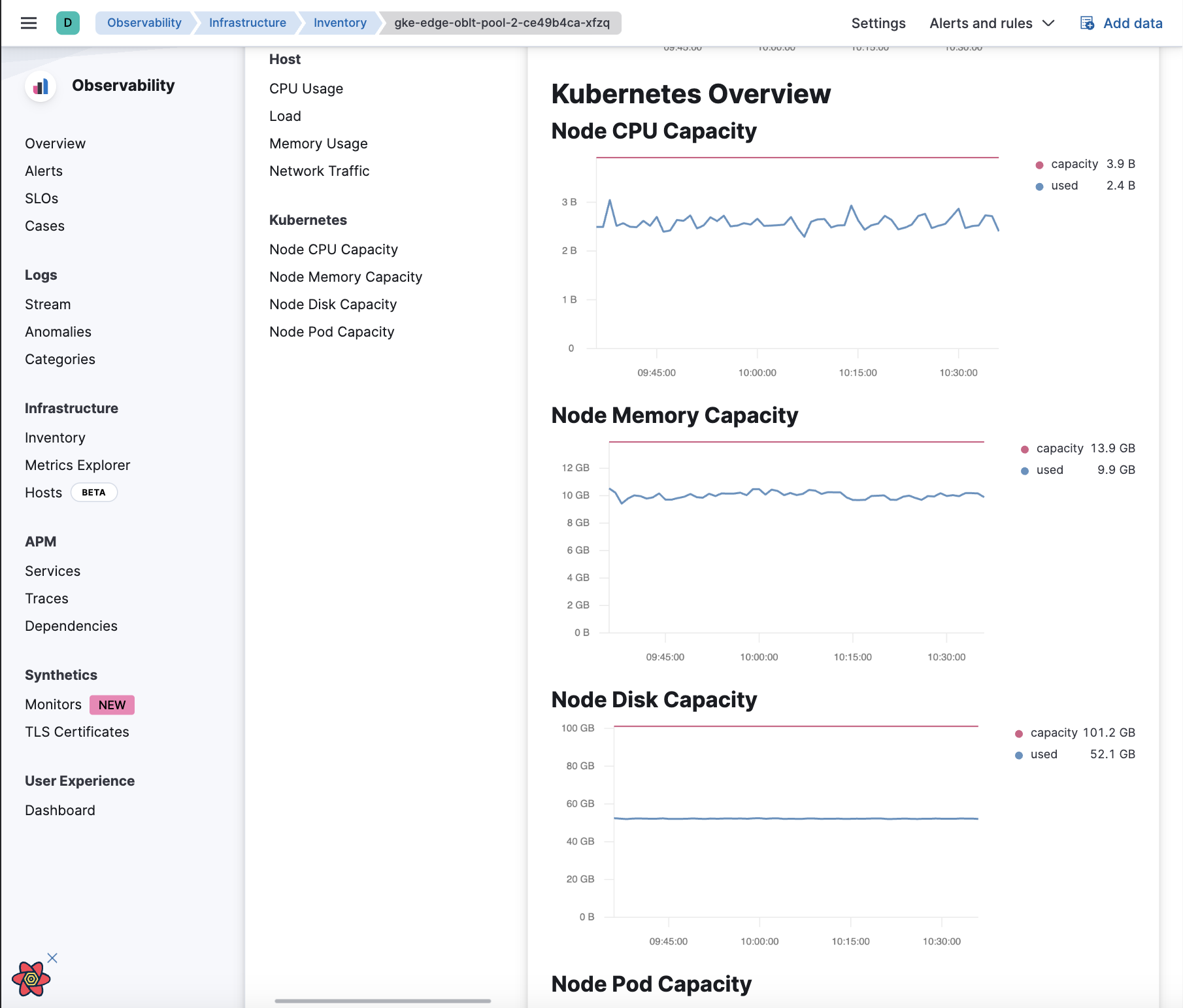Screen dimensions: 1183x1008
Task: Open the React Query devtools flower icon
Action: pos(31,979)
